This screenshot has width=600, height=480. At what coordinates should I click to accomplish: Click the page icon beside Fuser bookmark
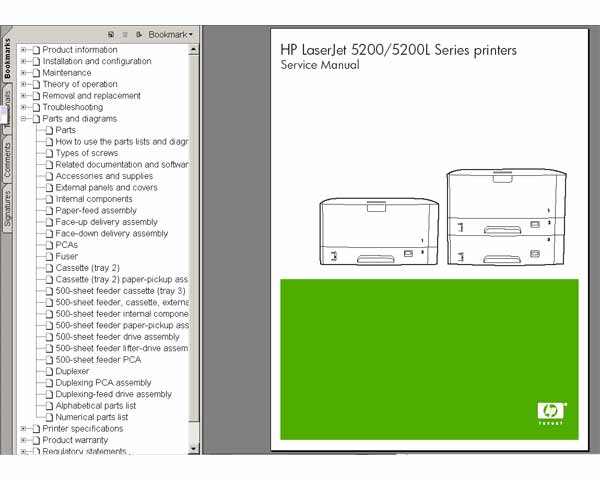[x=49, y=256]
